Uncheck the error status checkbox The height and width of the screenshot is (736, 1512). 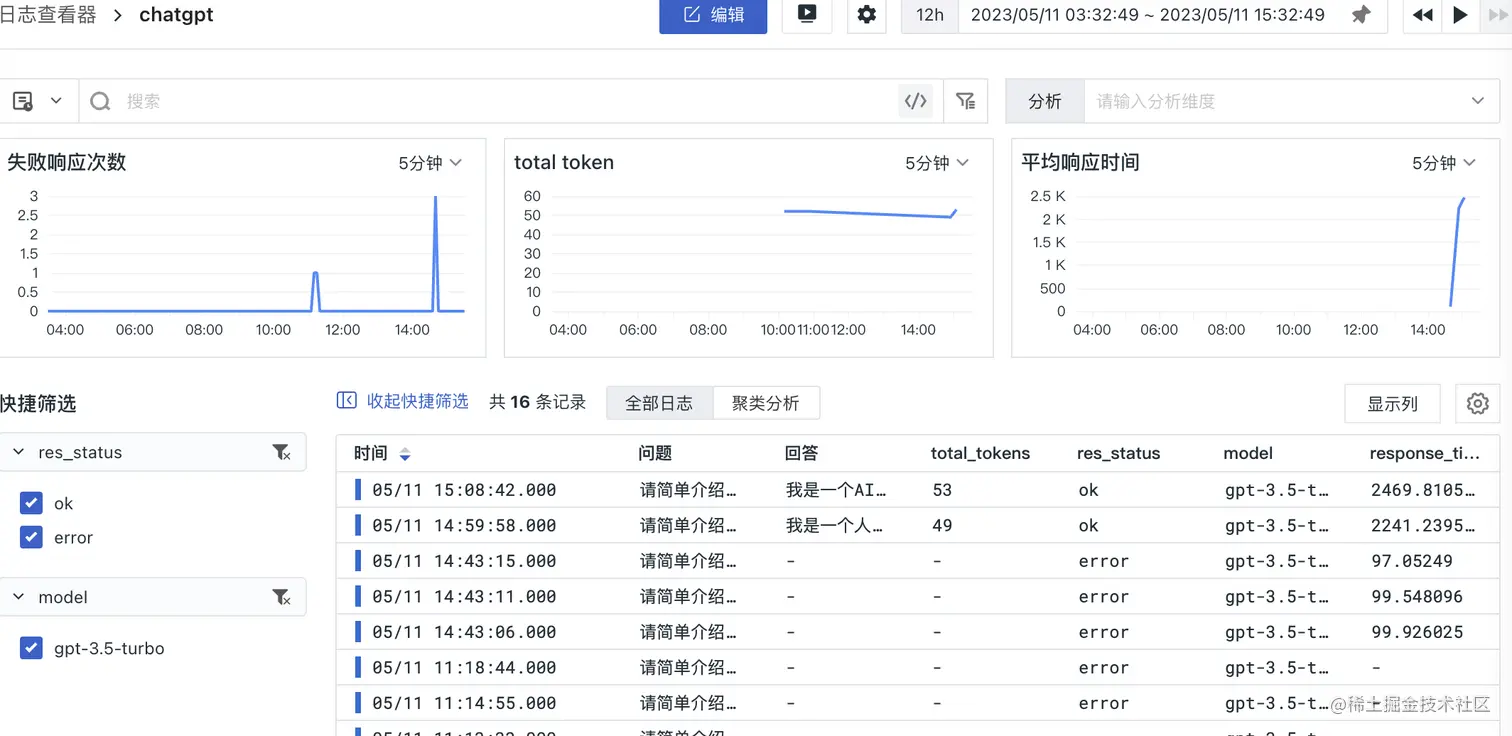[31, 537]
